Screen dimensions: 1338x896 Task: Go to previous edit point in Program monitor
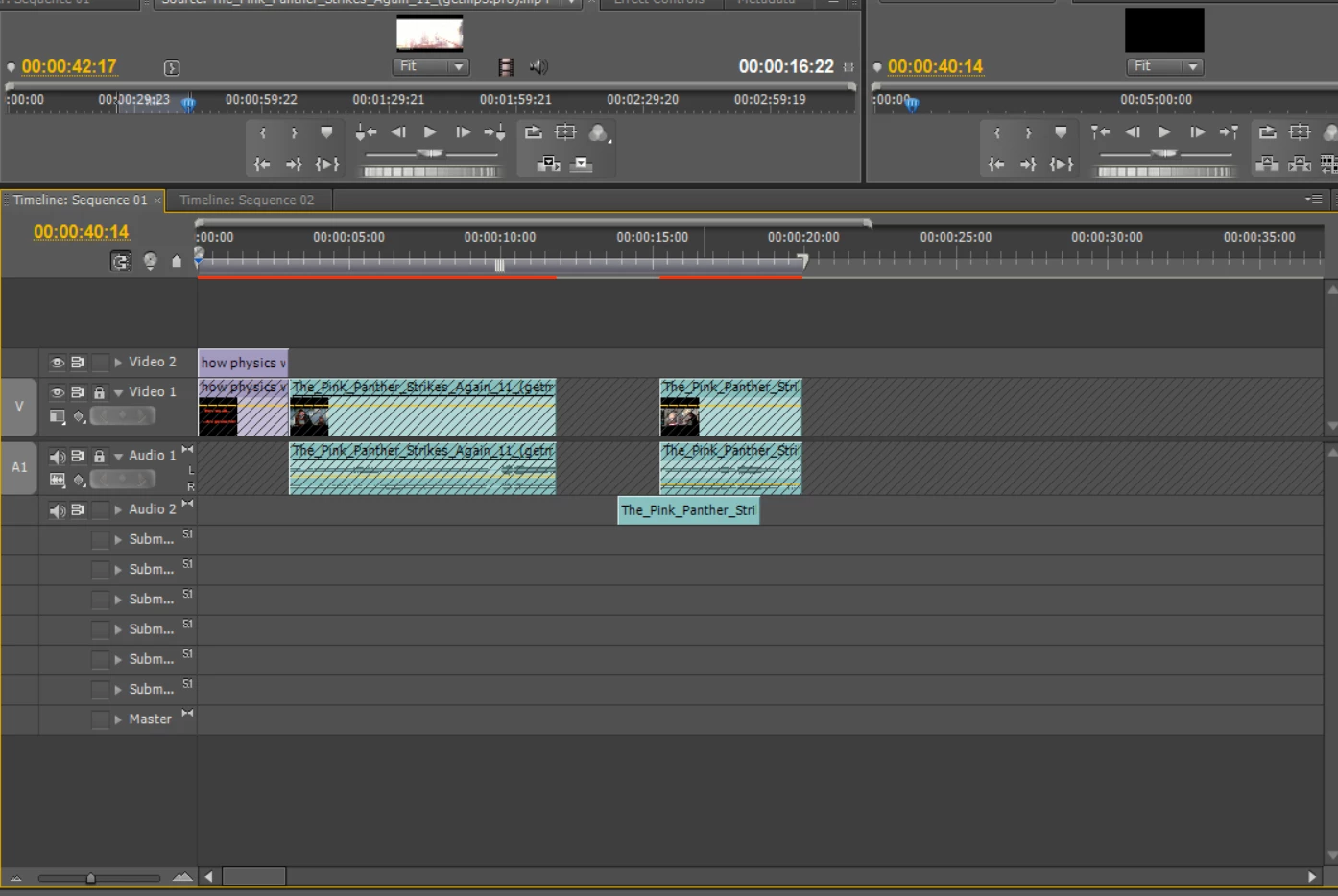(1100, 133)
